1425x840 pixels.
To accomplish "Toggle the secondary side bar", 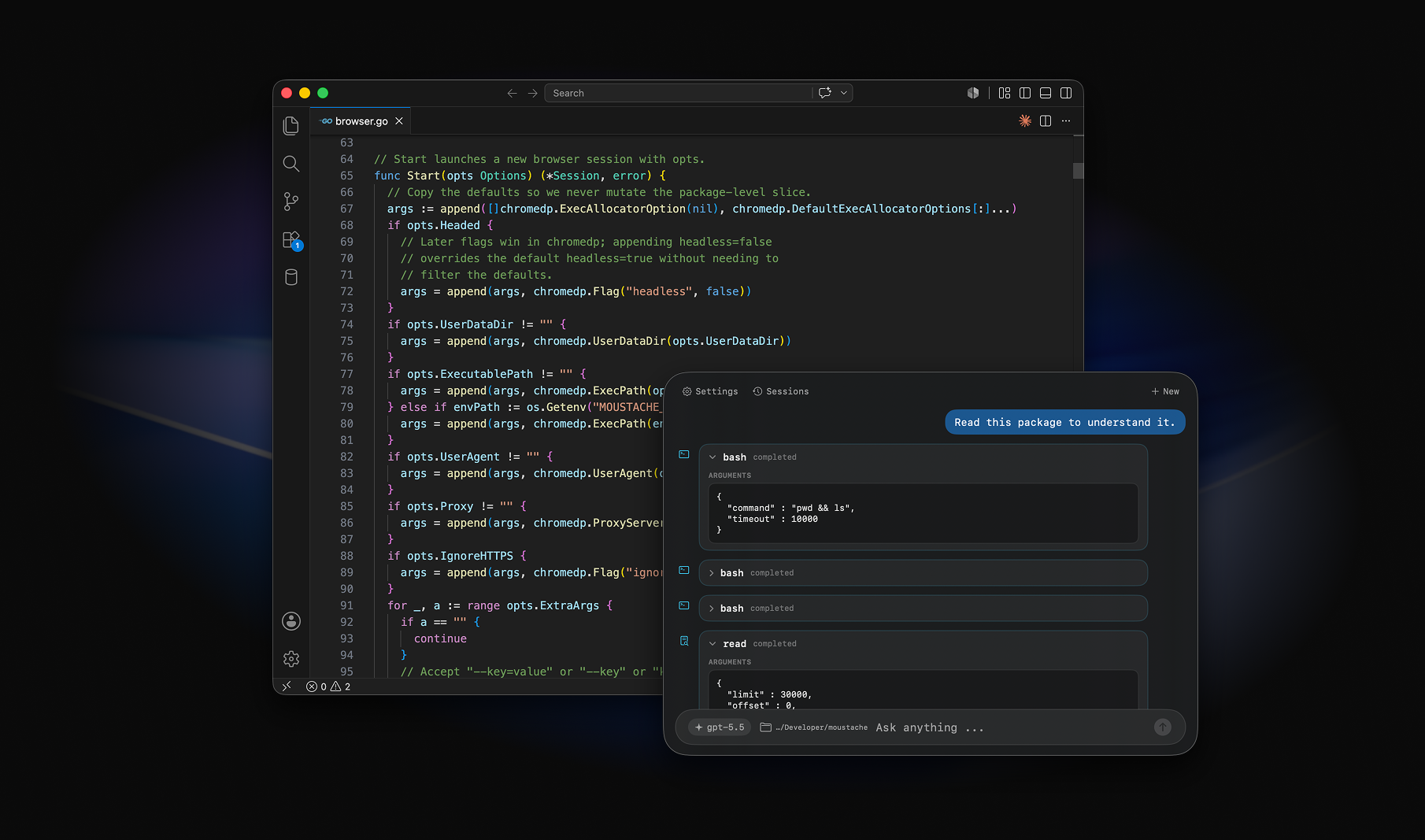I will [x=1066, y=93].
